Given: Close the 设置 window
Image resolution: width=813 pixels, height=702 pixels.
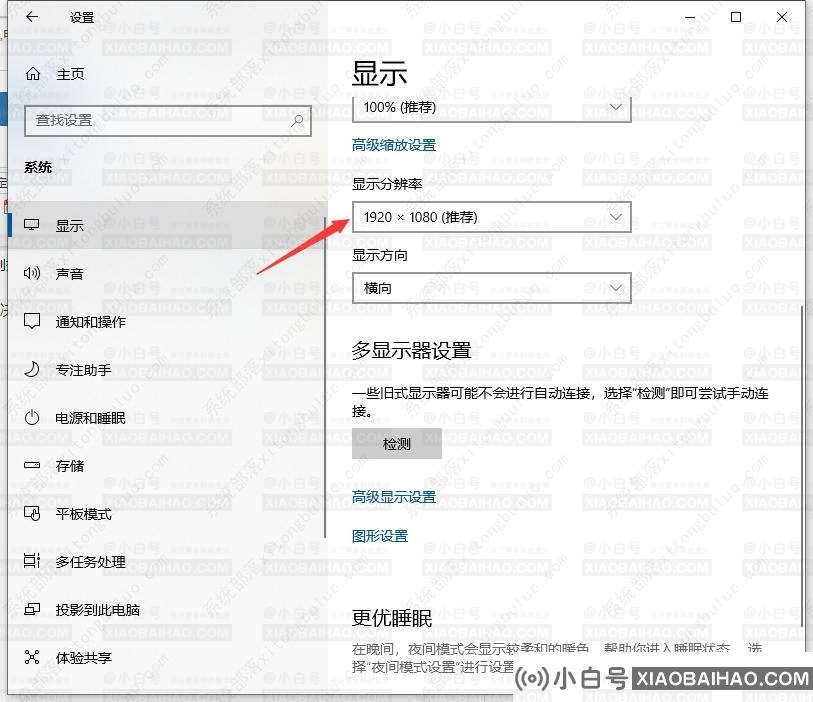Looking at the screenshot, I should [782, 17].
